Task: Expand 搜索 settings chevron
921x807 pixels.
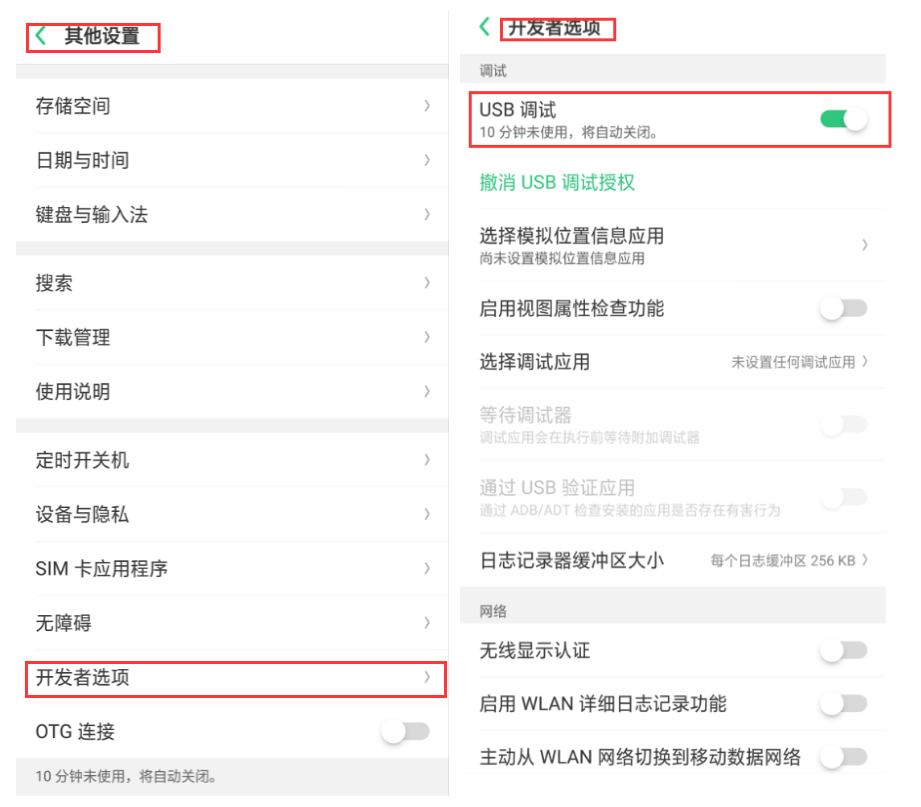Action: tap(427, 283)
